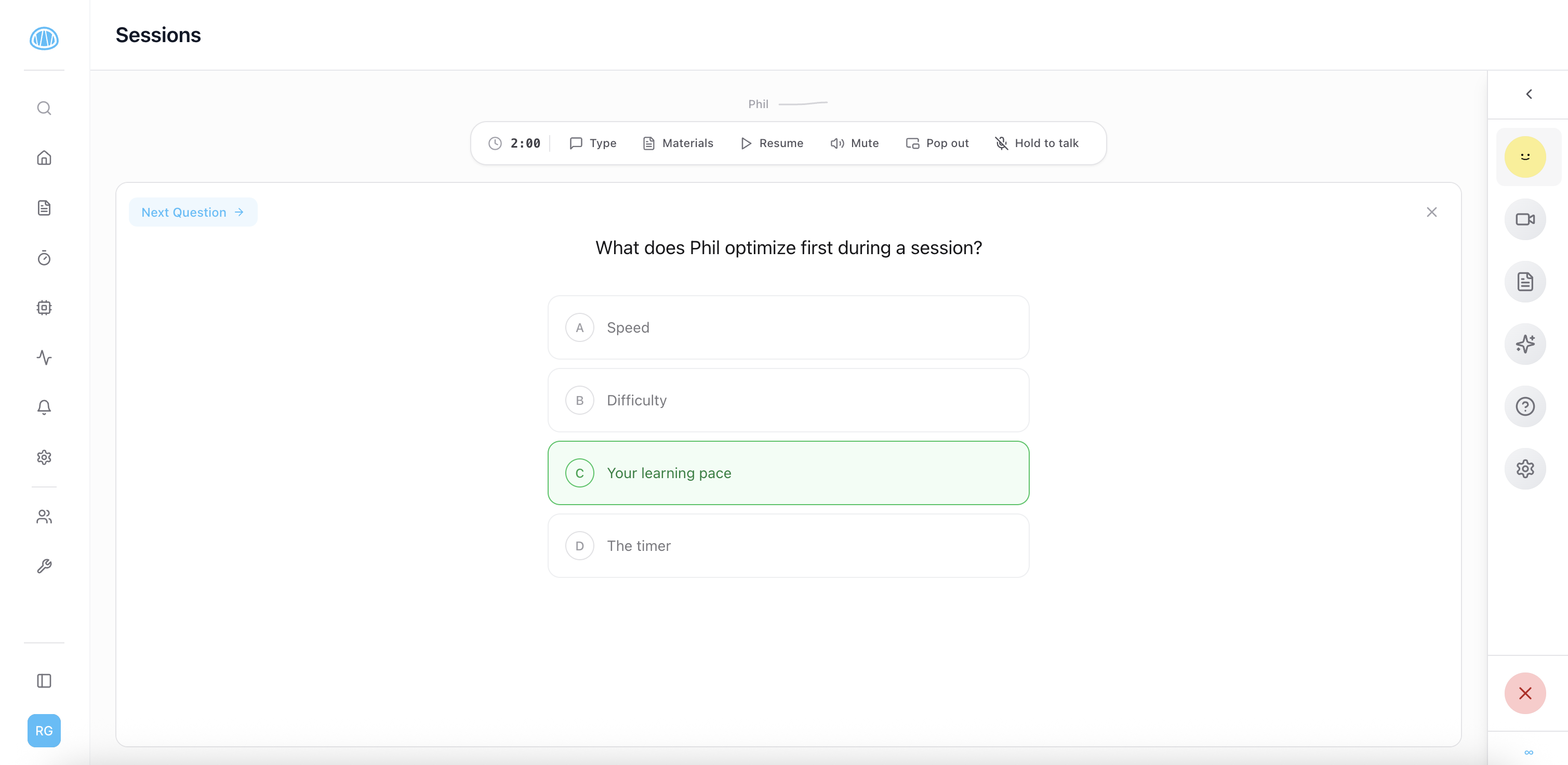The image size is (1568, 765).
Task: Go to the home icon in sidebar
Action: click(44, 159)
